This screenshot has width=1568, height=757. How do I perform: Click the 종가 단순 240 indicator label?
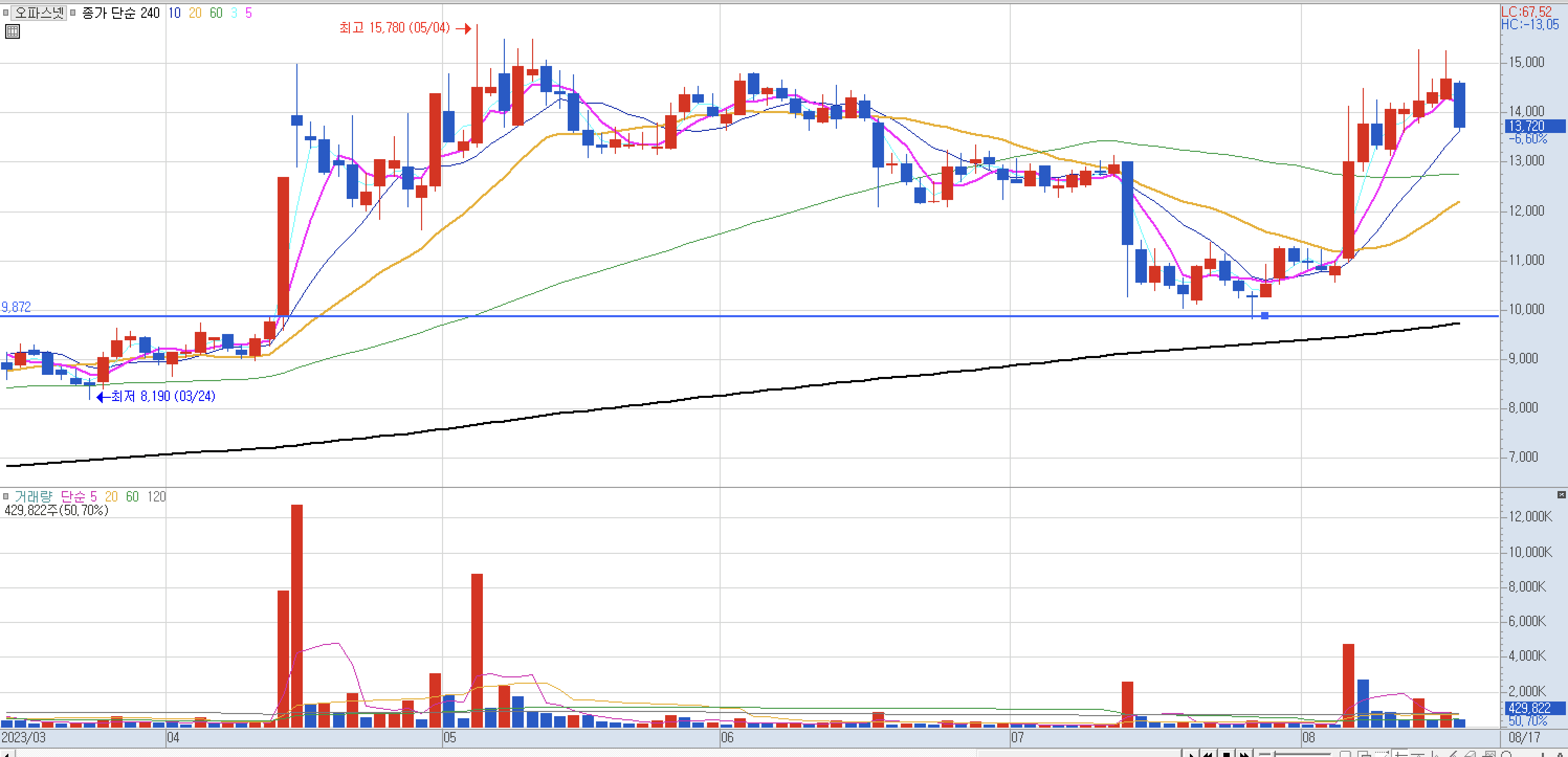point(120,13)
